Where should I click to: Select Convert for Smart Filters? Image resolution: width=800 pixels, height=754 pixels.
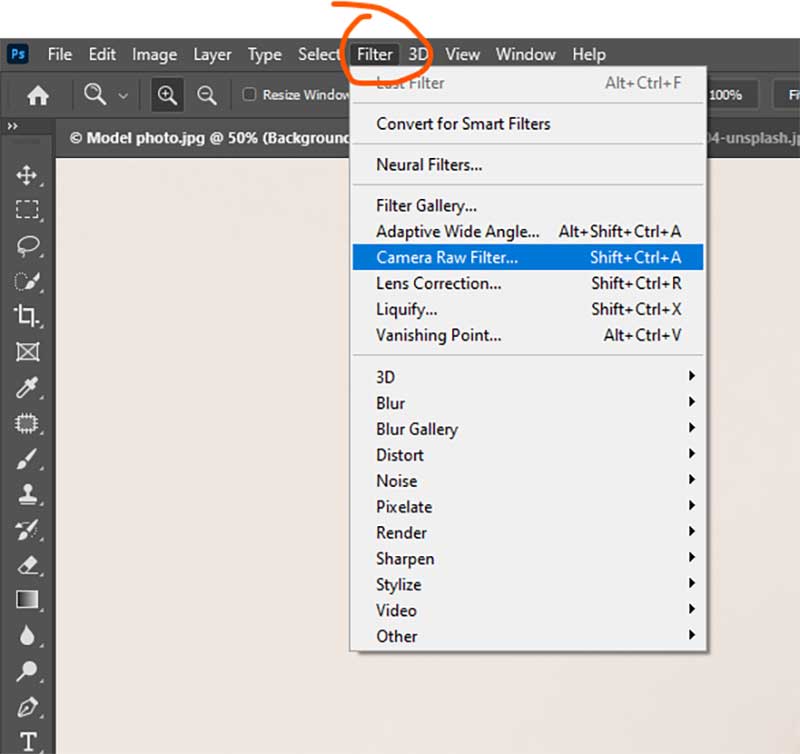(463, 124)
